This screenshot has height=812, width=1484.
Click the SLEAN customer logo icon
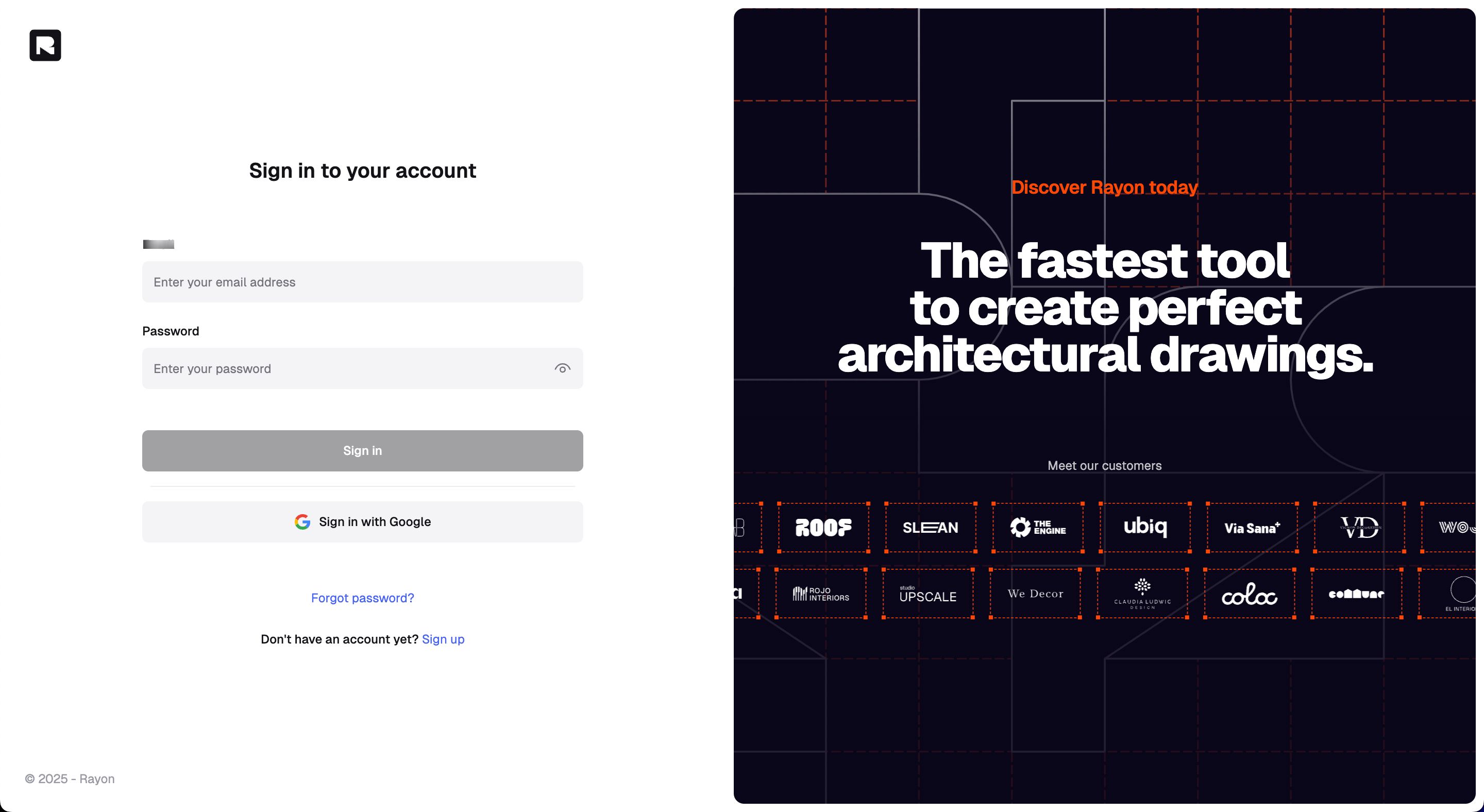929,527
